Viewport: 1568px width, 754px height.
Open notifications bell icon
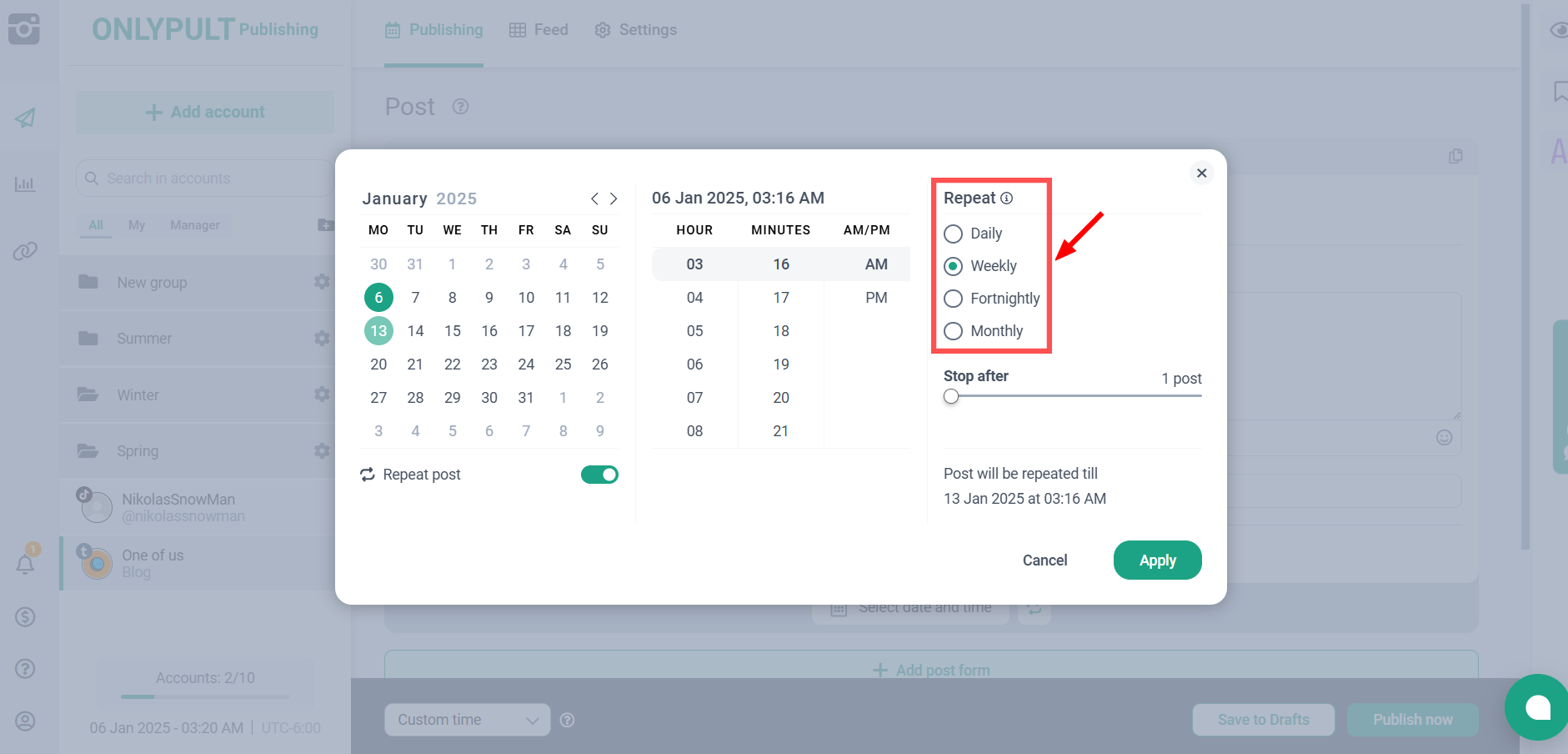[x=25, y=565]
